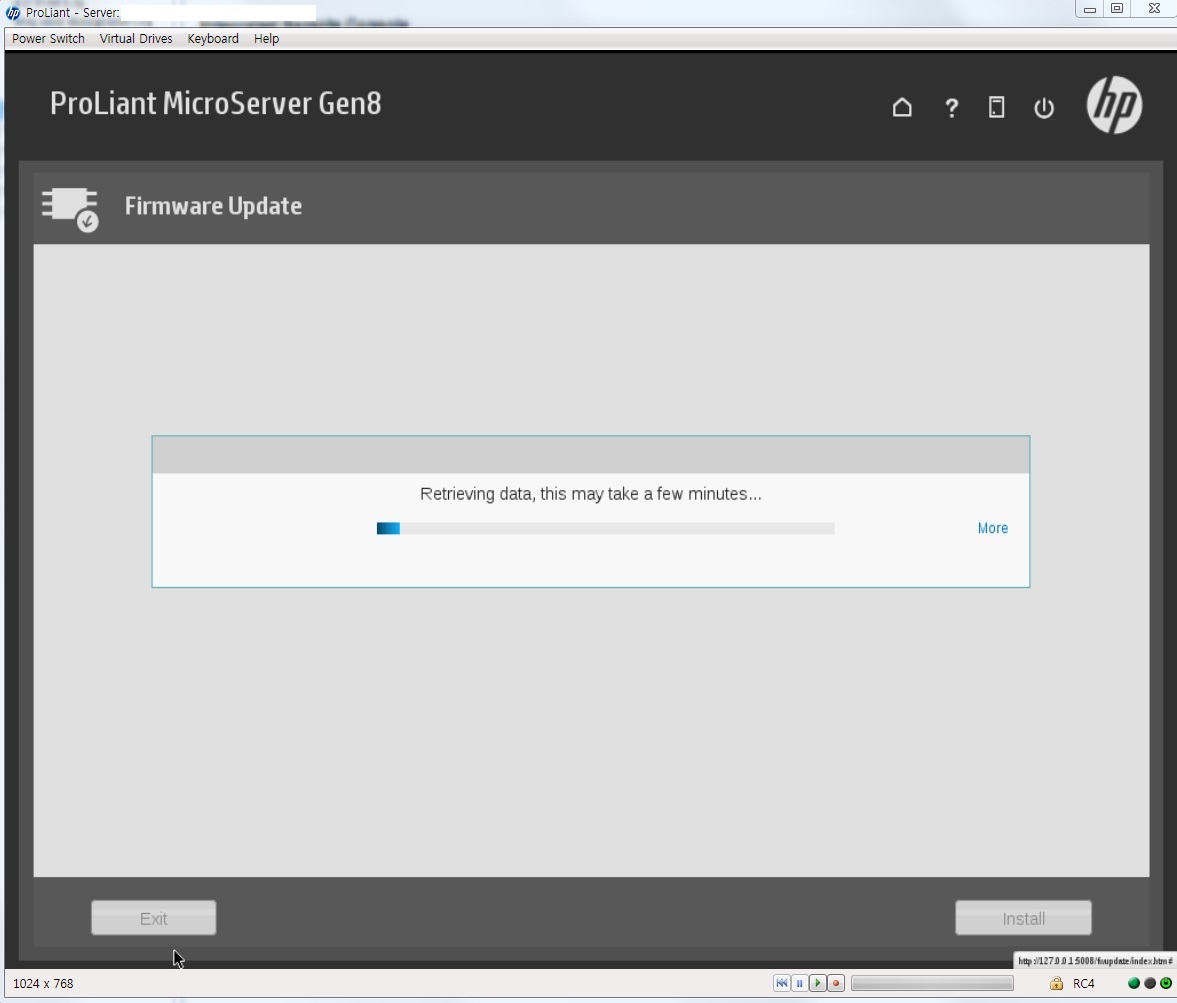
Task: Click the HP logo in the header
Action: coord(1115,104)
